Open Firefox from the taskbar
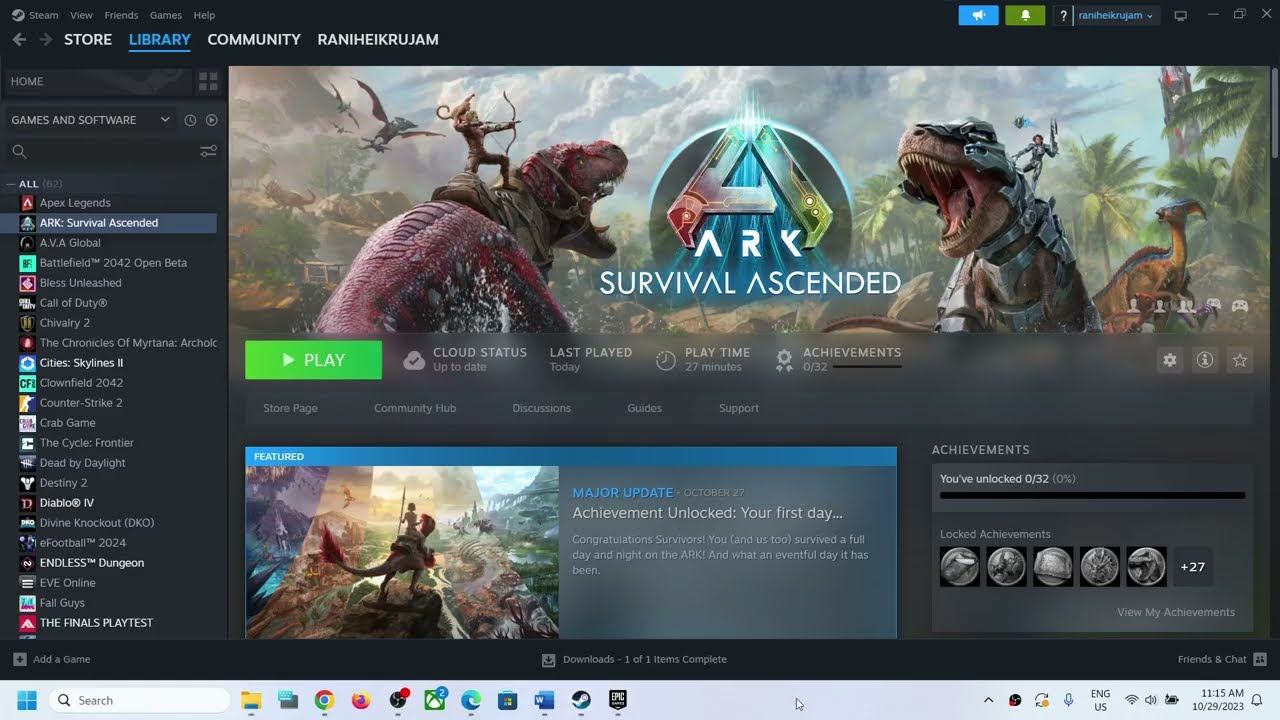 (x=361, y=700)
